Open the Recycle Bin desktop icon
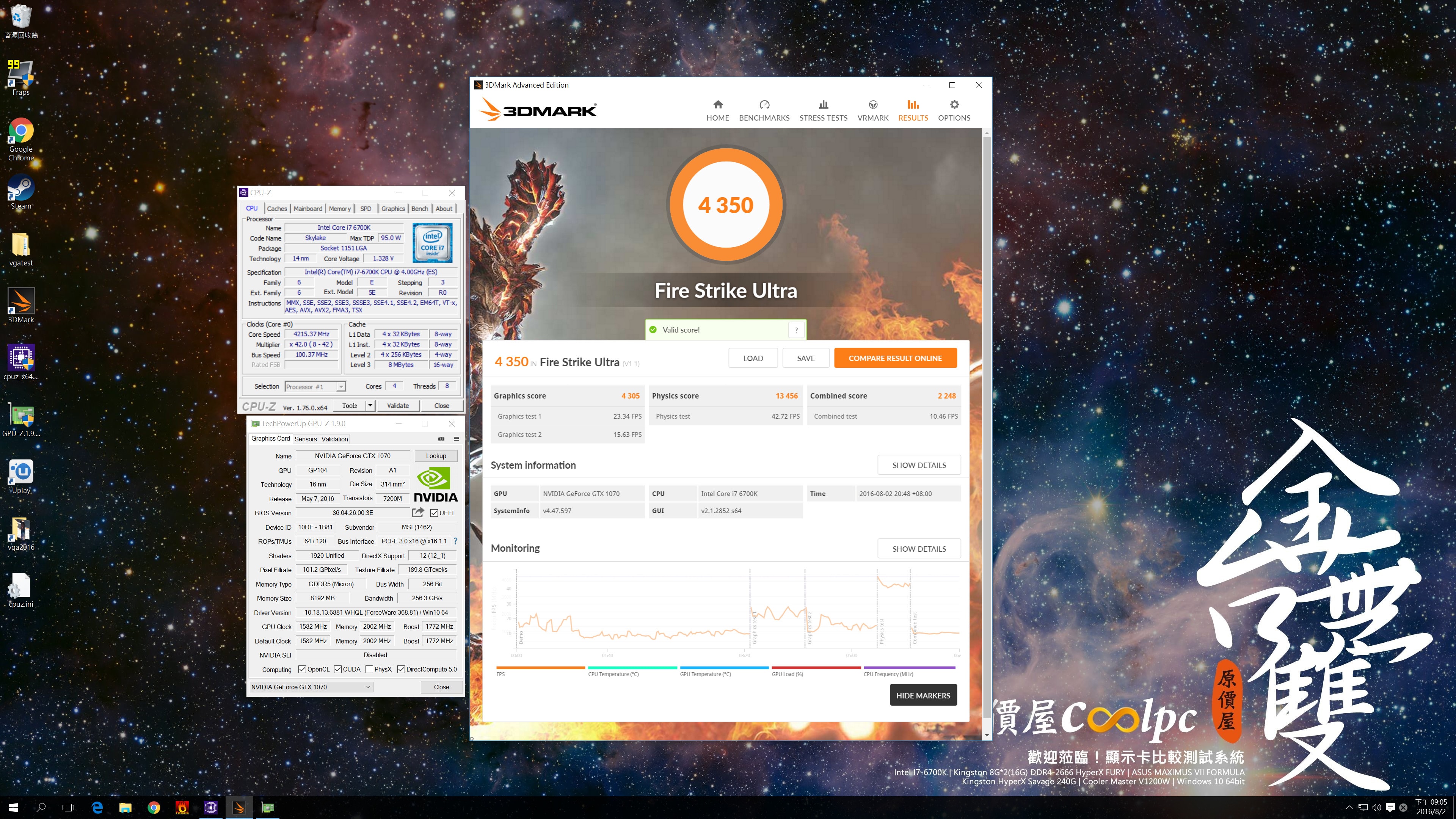This screenshot has height=819, width=1456. click(x=21, y=22)
